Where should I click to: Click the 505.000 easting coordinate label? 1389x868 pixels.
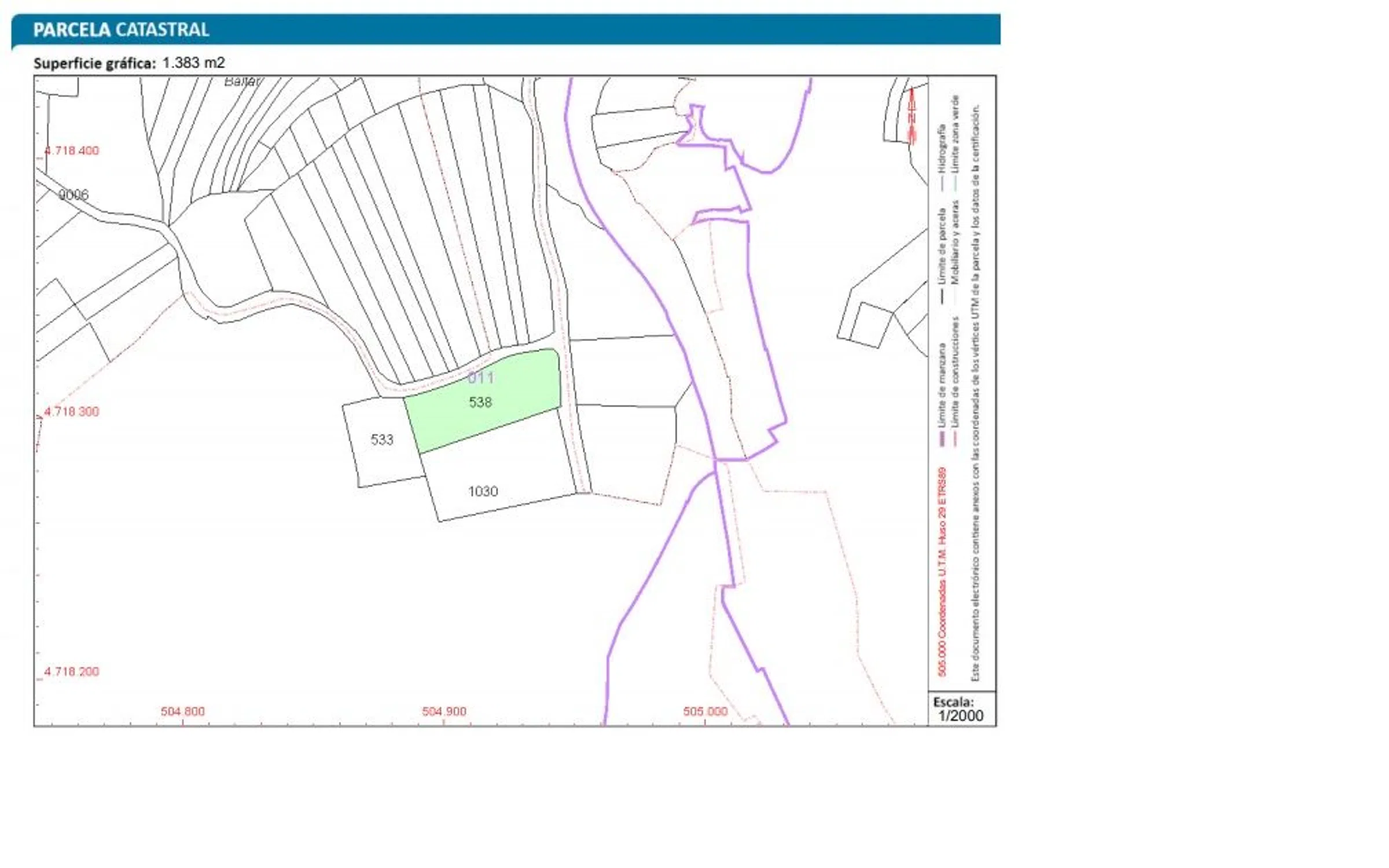705,711
